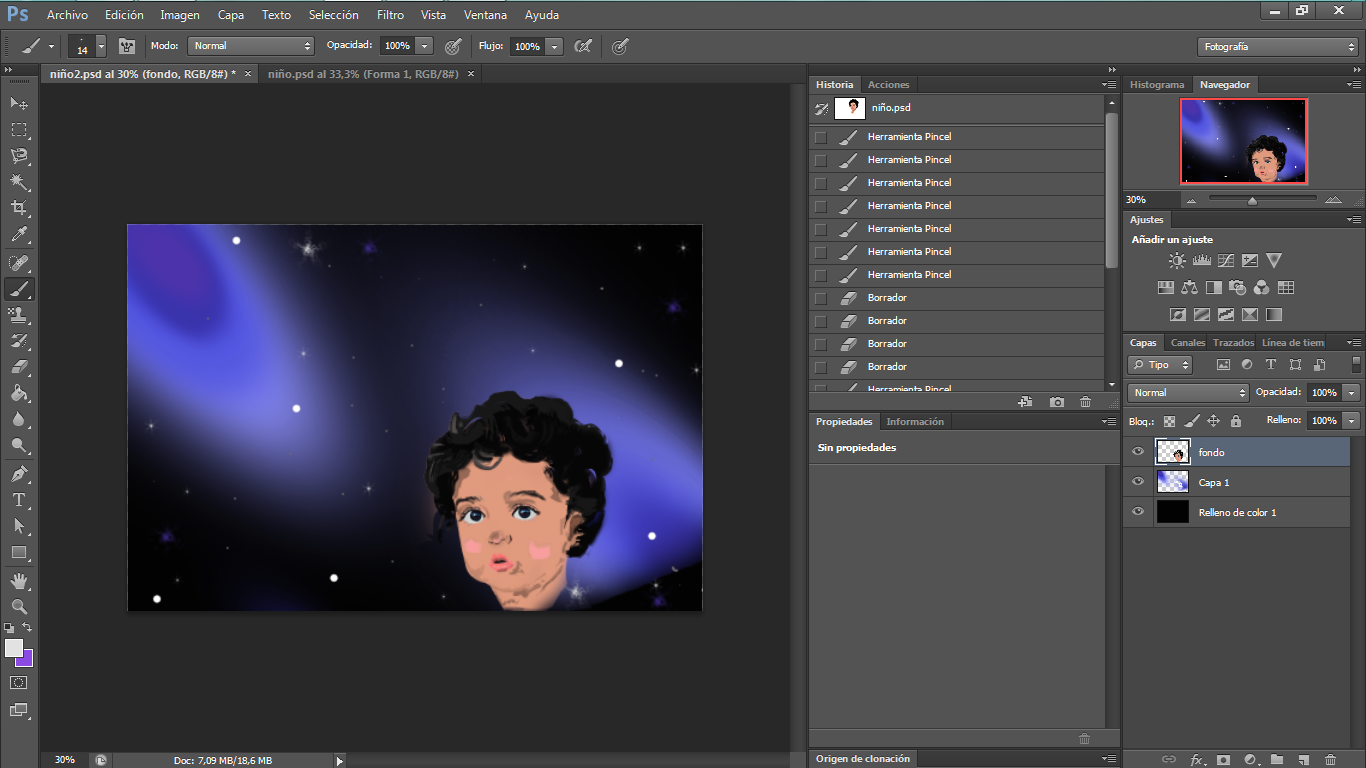Select the Type tool
1366x768 pixels.
19,500
